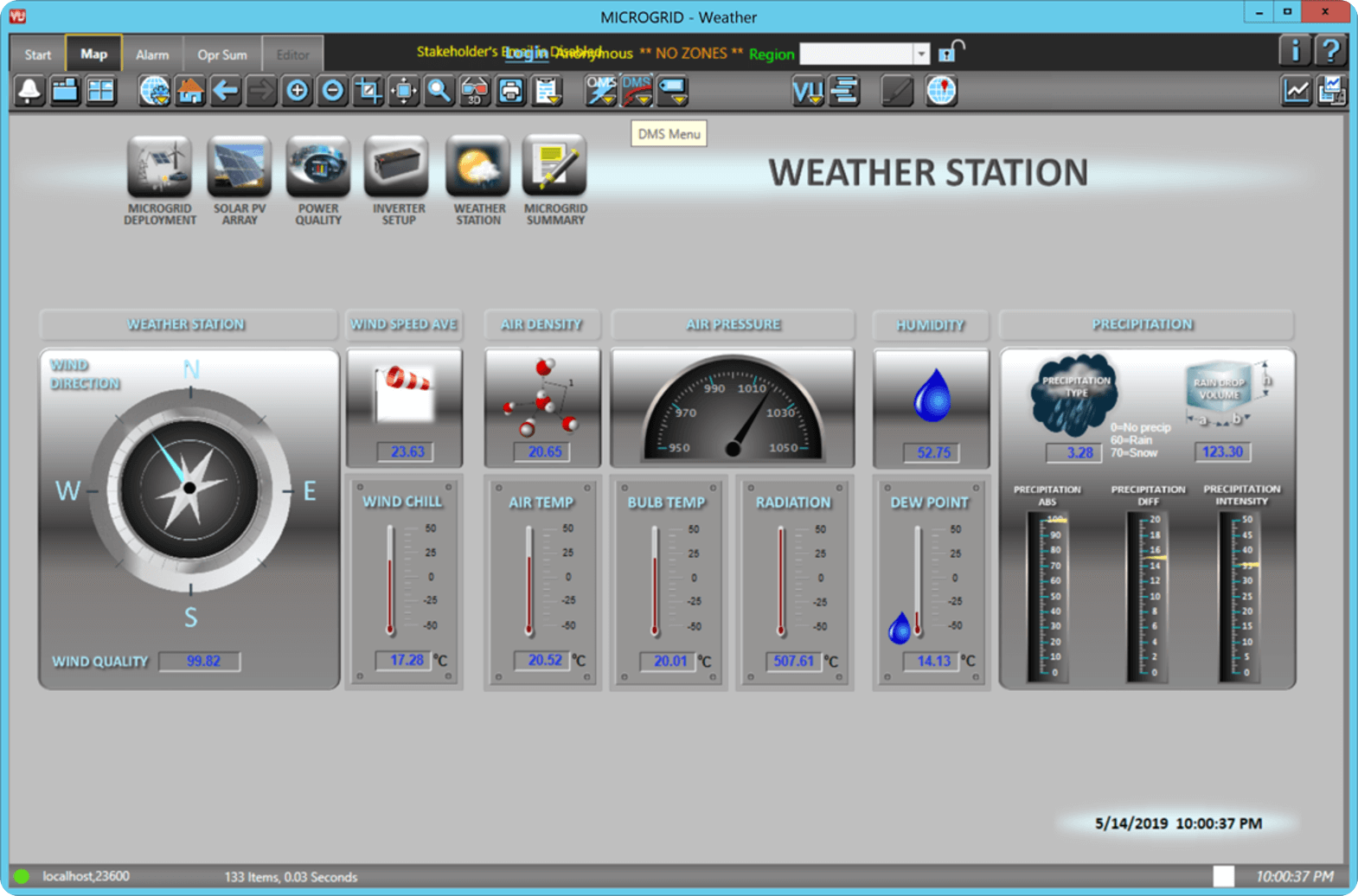Click the home icon in toolbar
This screenshot has height=896, width=1358.
tap(190, 91)
